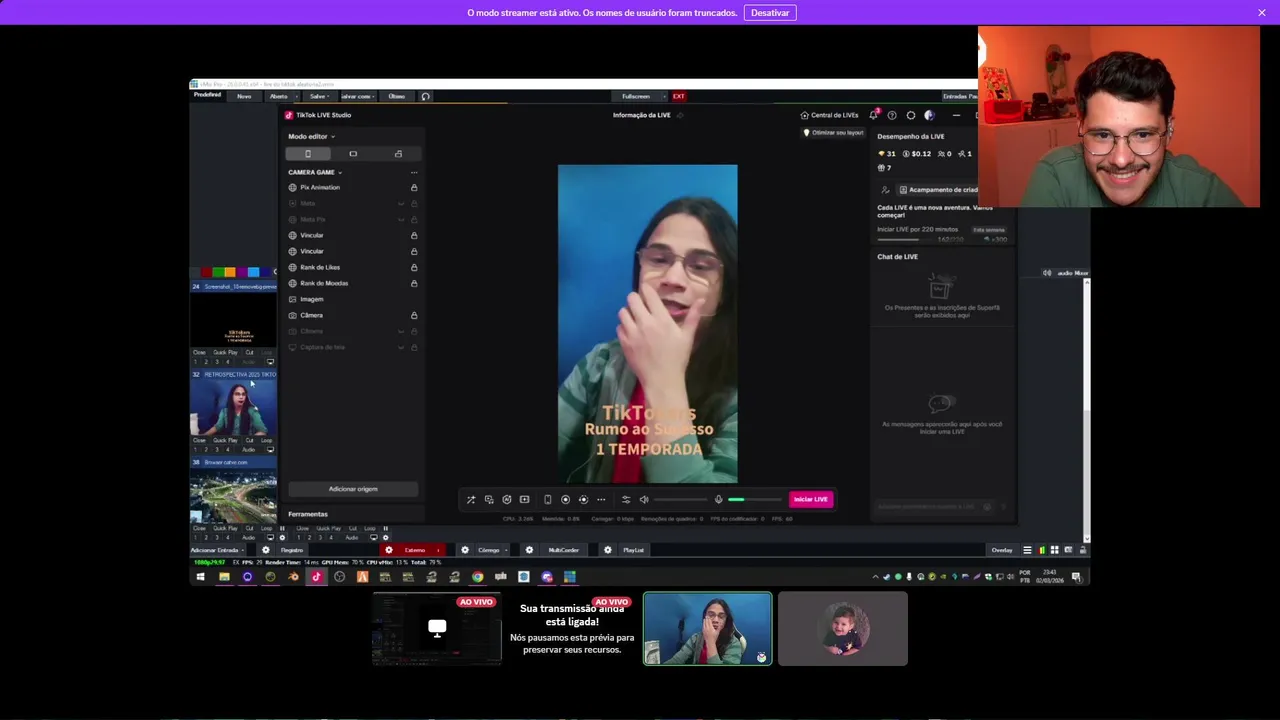
Task: Open the Adicionar Entrada dropdown in vMix
Action: (219, 550)
